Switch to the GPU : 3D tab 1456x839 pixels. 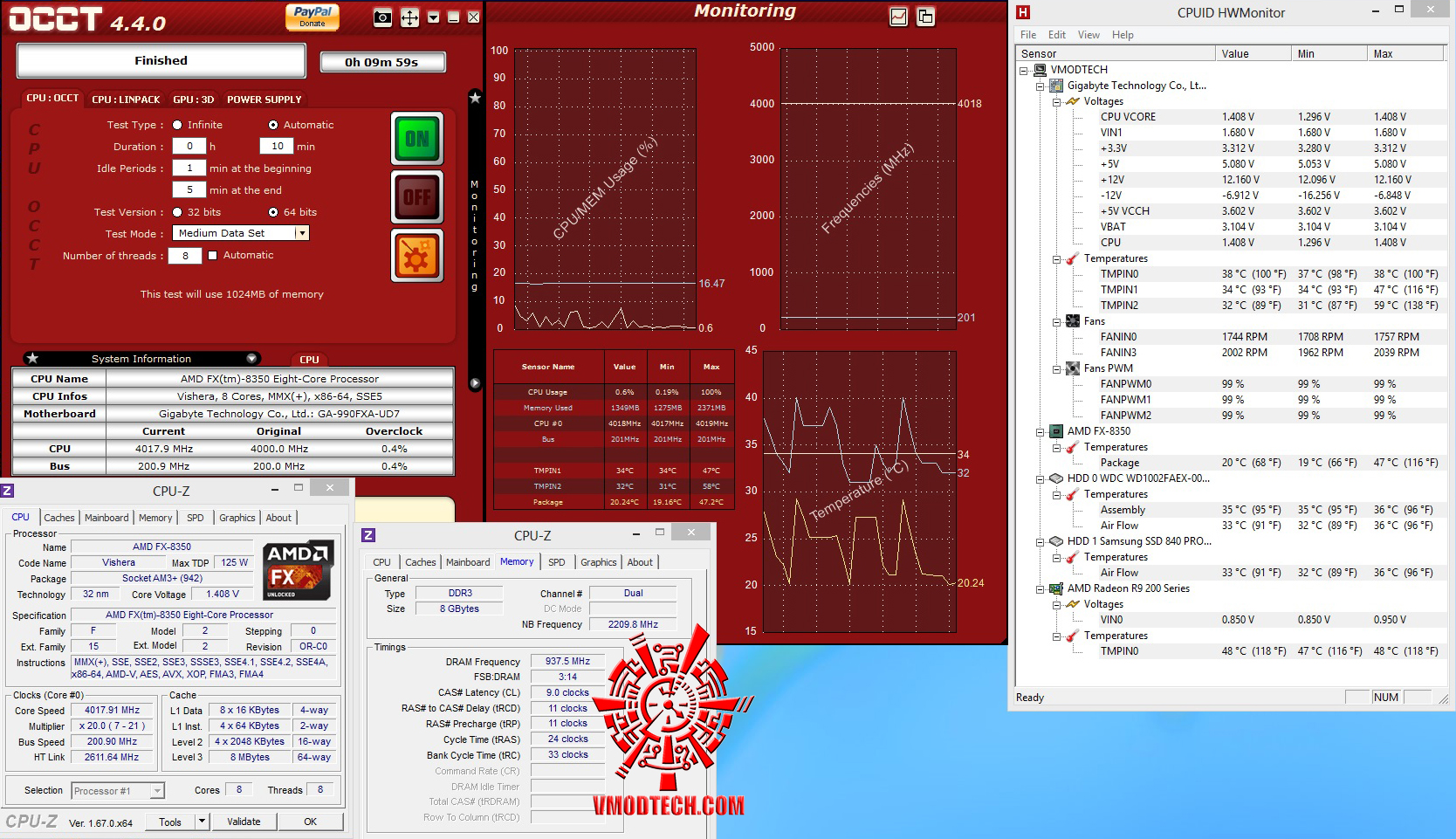tap(194, 100)
